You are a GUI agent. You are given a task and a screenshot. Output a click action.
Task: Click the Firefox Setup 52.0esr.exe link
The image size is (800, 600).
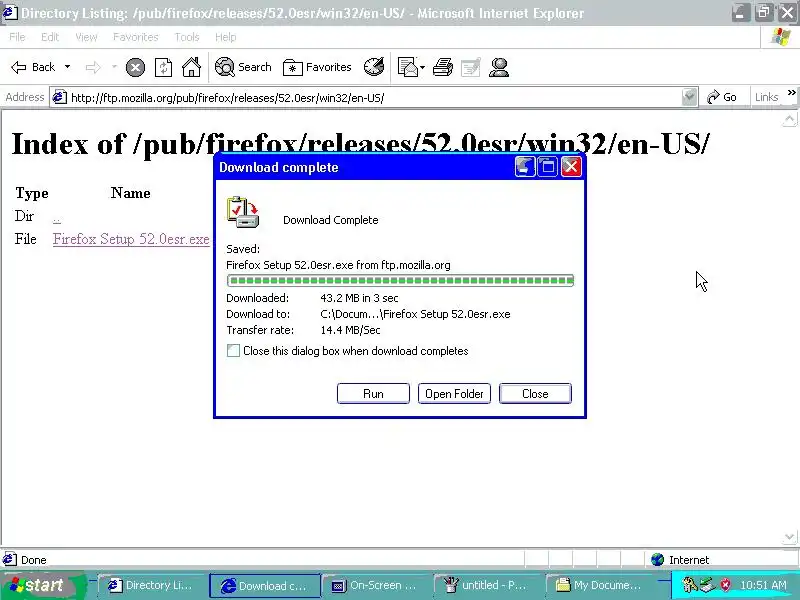[x=131, y=239]
